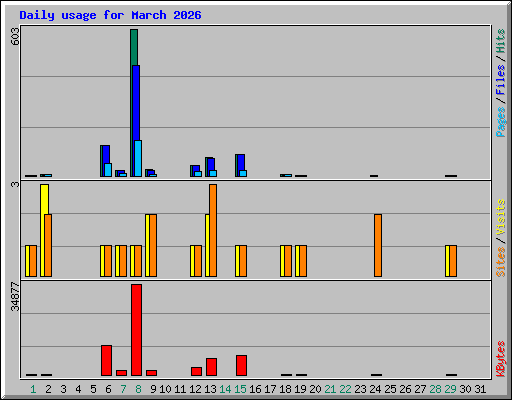Screen dimensions: 512x400
Task: Click the 'Pages' legend label
Action: (501, 122)
